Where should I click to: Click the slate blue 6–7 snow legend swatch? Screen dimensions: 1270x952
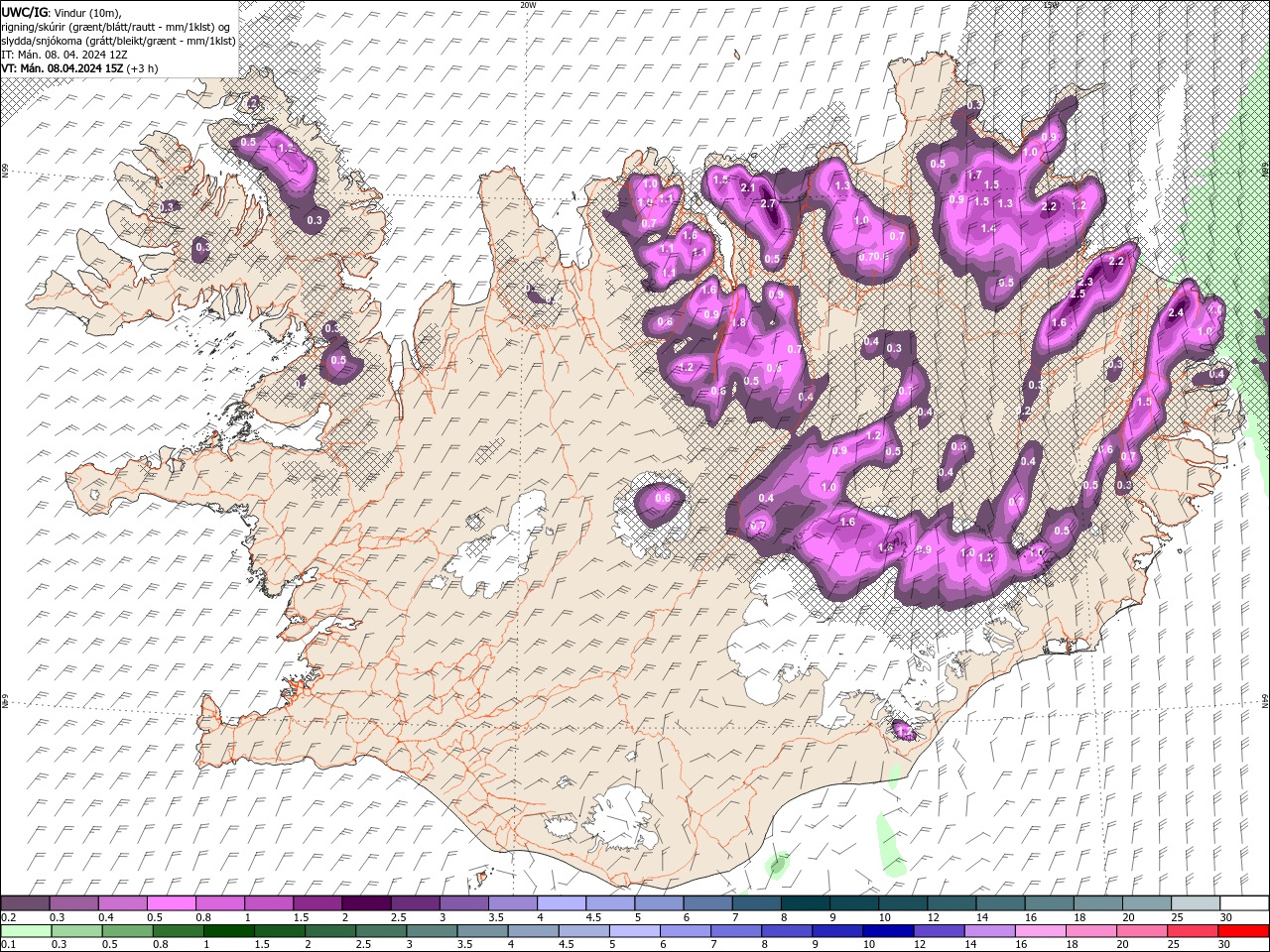(x=707, y=903)
